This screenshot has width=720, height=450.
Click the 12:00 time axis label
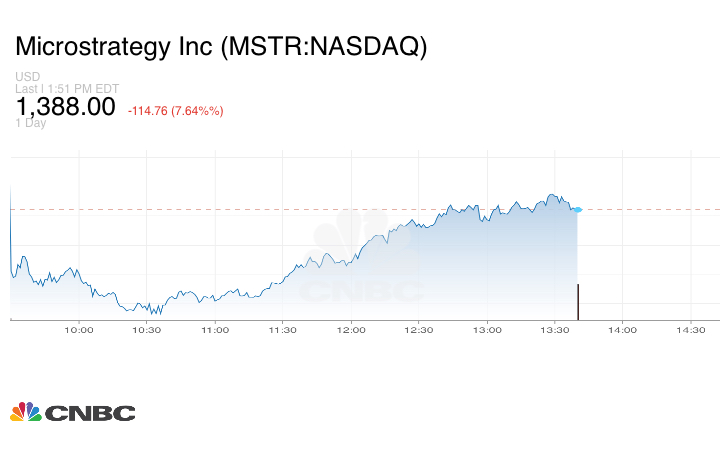pyautogui.click(x=351, y=330)
